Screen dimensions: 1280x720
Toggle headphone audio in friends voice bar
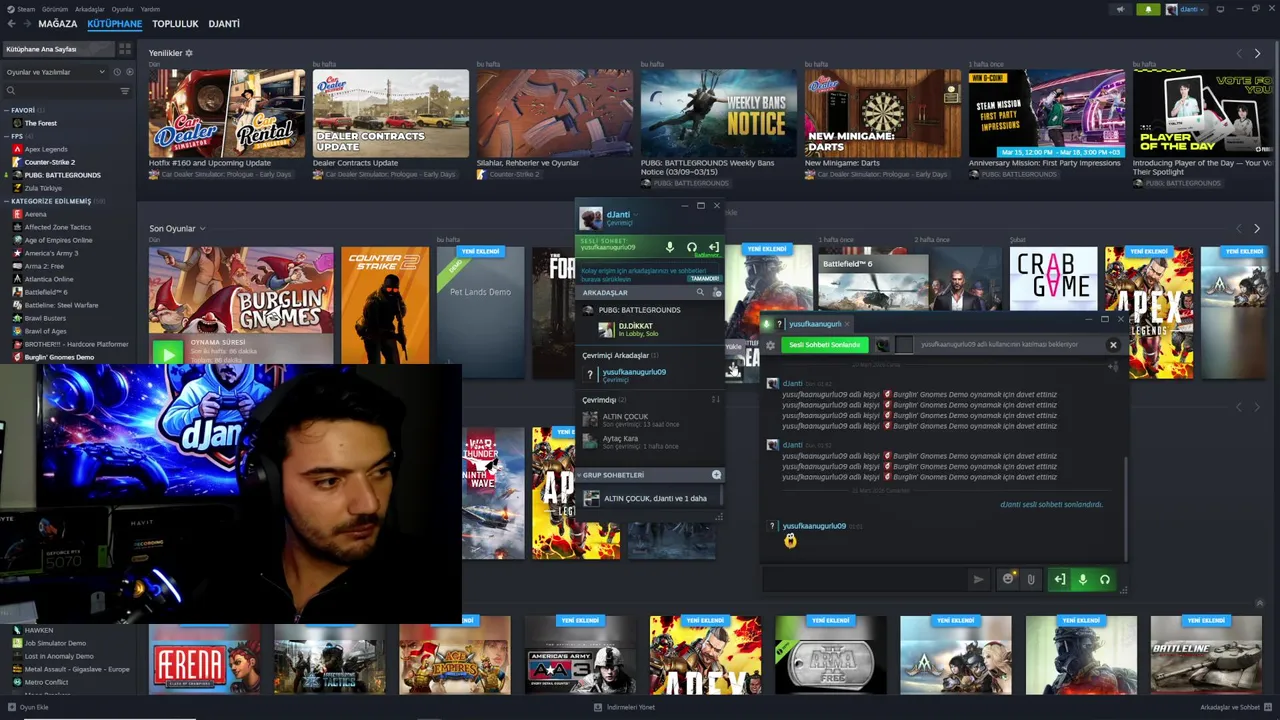pyautogui.click(x=691, y=247)
